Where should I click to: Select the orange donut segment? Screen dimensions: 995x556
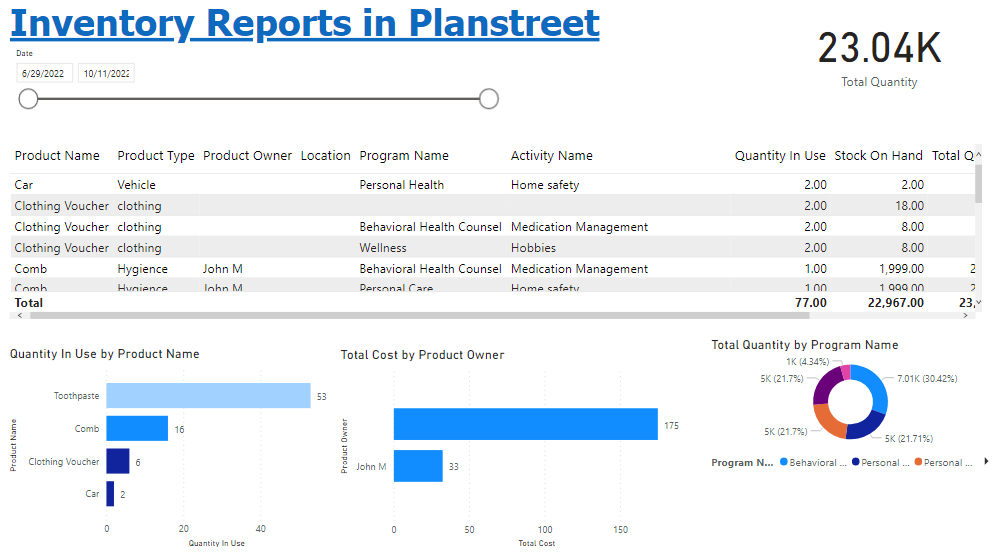tap(828, 421)
